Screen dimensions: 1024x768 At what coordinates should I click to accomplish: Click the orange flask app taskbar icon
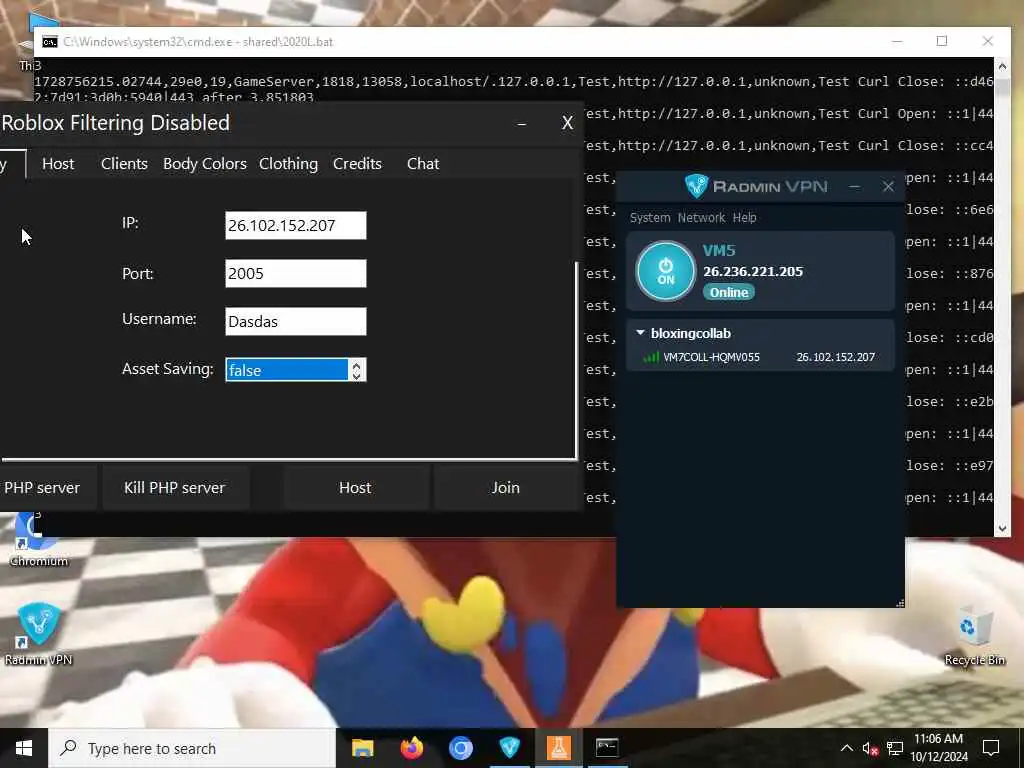(558, 748)
